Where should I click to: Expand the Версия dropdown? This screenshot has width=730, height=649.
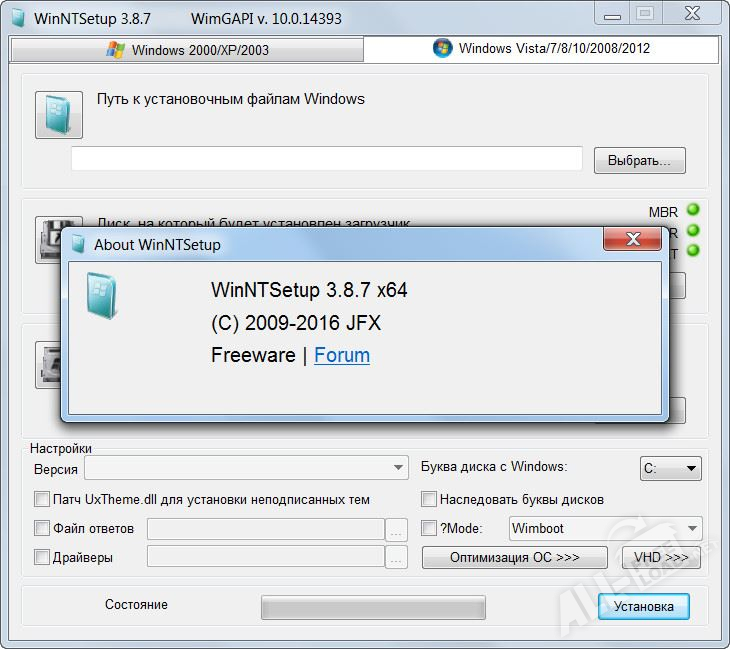coord(246,467)
